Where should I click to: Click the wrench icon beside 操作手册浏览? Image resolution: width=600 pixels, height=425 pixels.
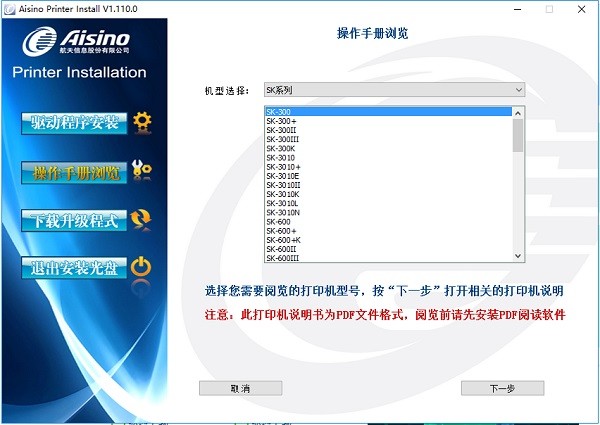[142, 170]
